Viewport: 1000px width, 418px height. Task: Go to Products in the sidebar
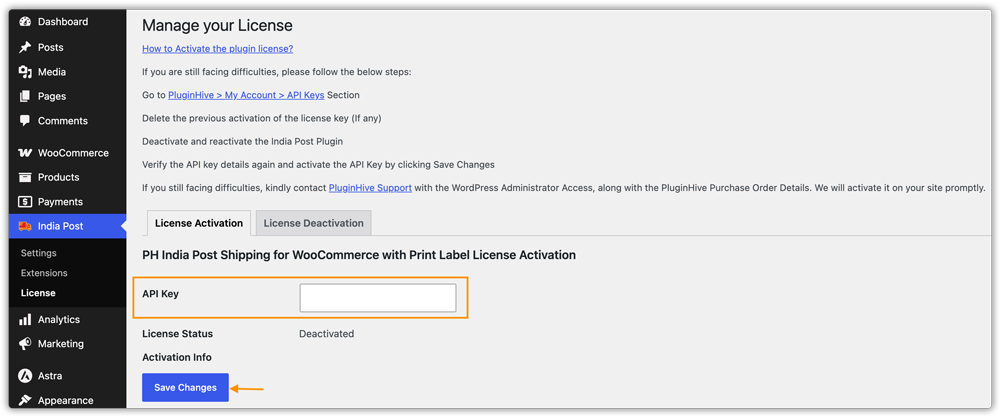68,177
